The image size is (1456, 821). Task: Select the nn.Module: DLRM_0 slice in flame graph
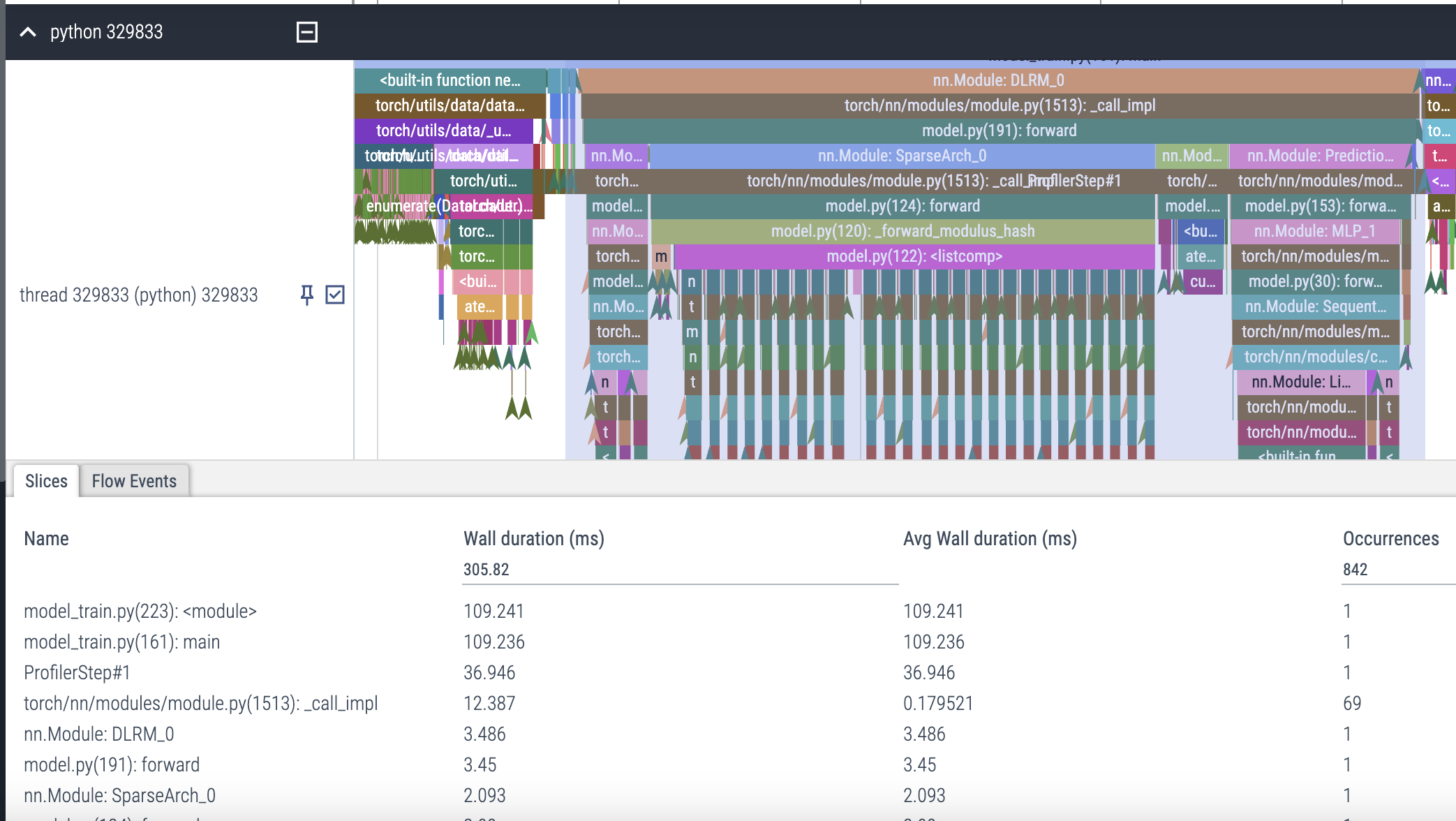coord(997,80)
